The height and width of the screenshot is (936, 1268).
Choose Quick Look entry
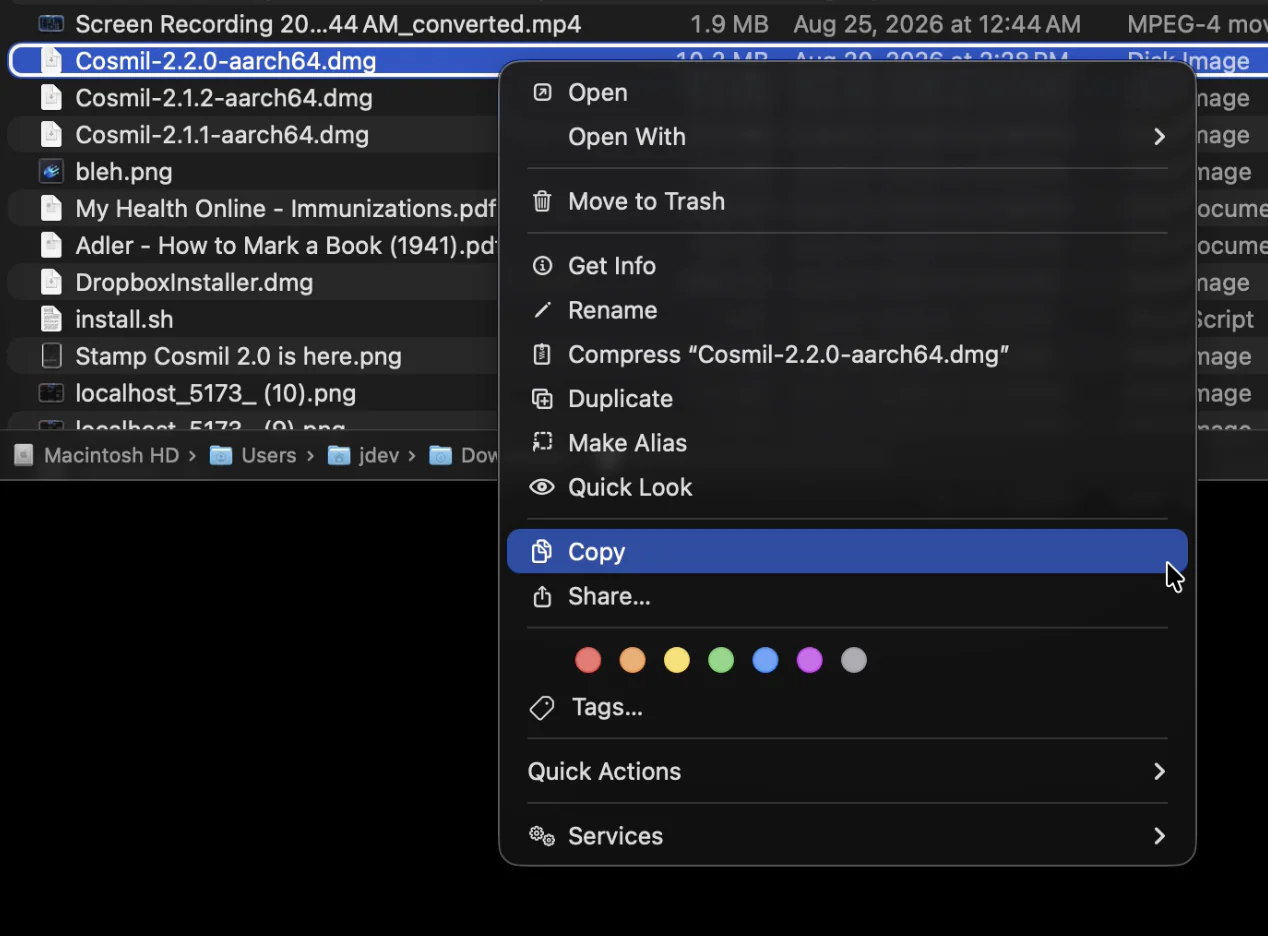(x=847, y=487)
